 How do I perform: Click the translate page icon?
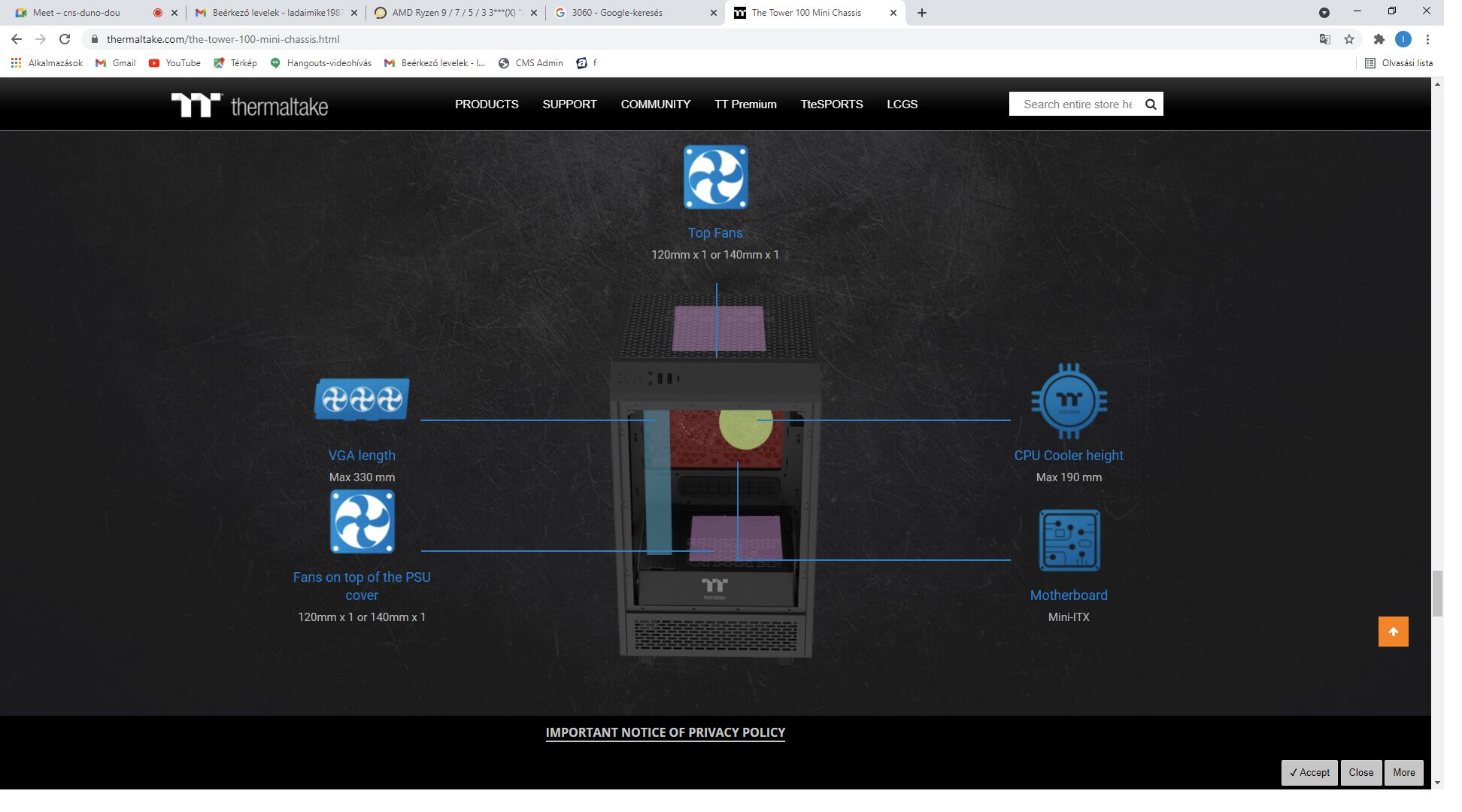[x=1324, y=39]
